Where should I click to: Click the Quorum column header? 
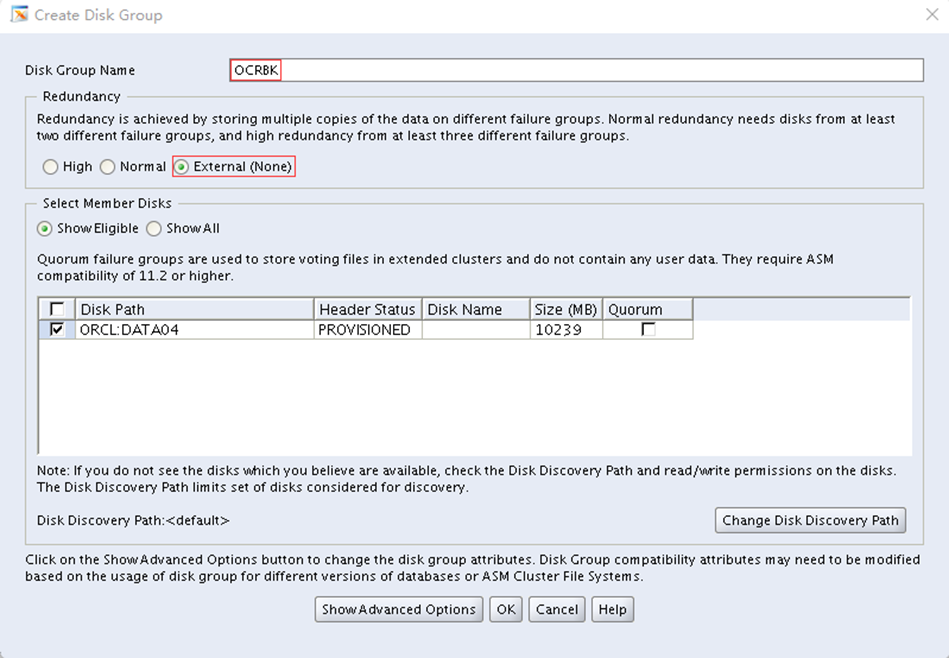[648, 309]
